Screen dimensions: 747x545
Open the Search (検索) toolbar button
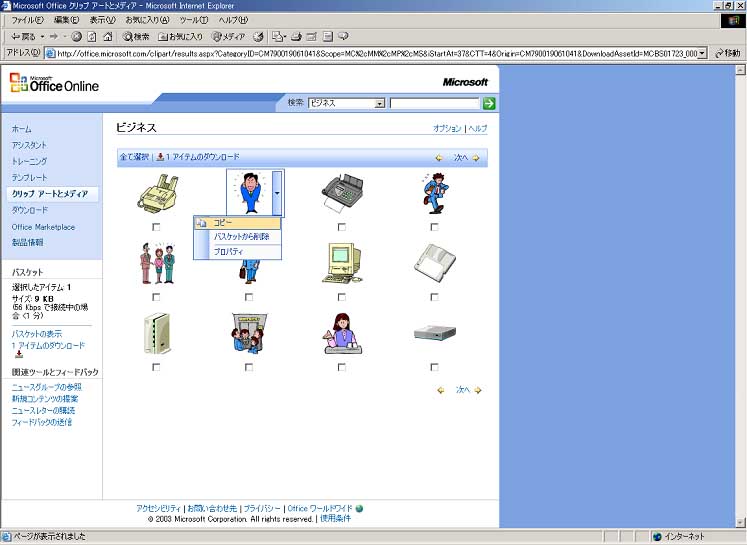pos(136,36)
